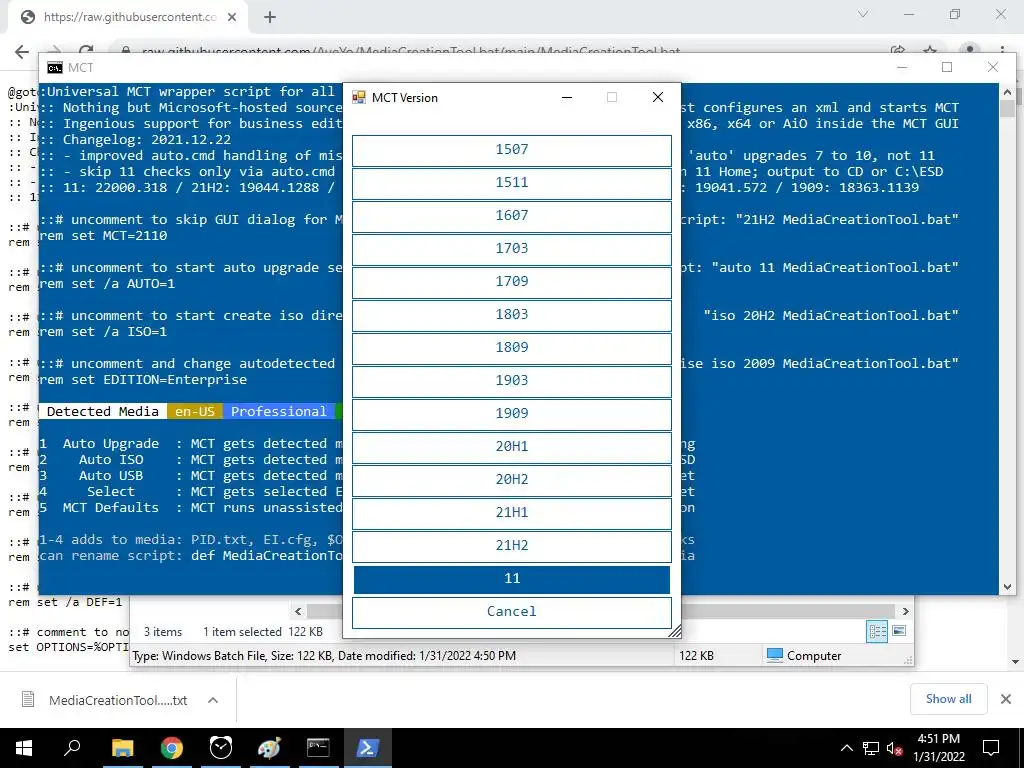Viewport: 1024px width, 768px height.
Task: Close the Chrome downloads bar
Action: [x=1006, y=699]
